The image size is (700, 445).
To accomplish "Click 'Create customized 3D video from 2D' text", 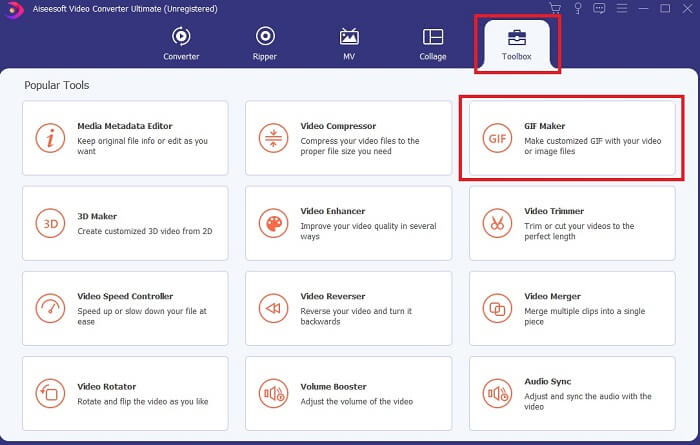I will coord(145,231).
